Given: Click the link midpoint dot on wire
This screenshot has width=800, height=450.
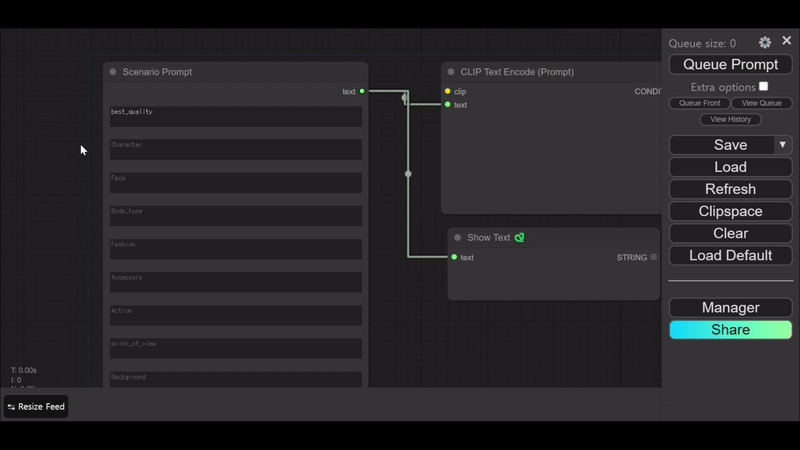Looking at the screenshot, I should point(408,174).
